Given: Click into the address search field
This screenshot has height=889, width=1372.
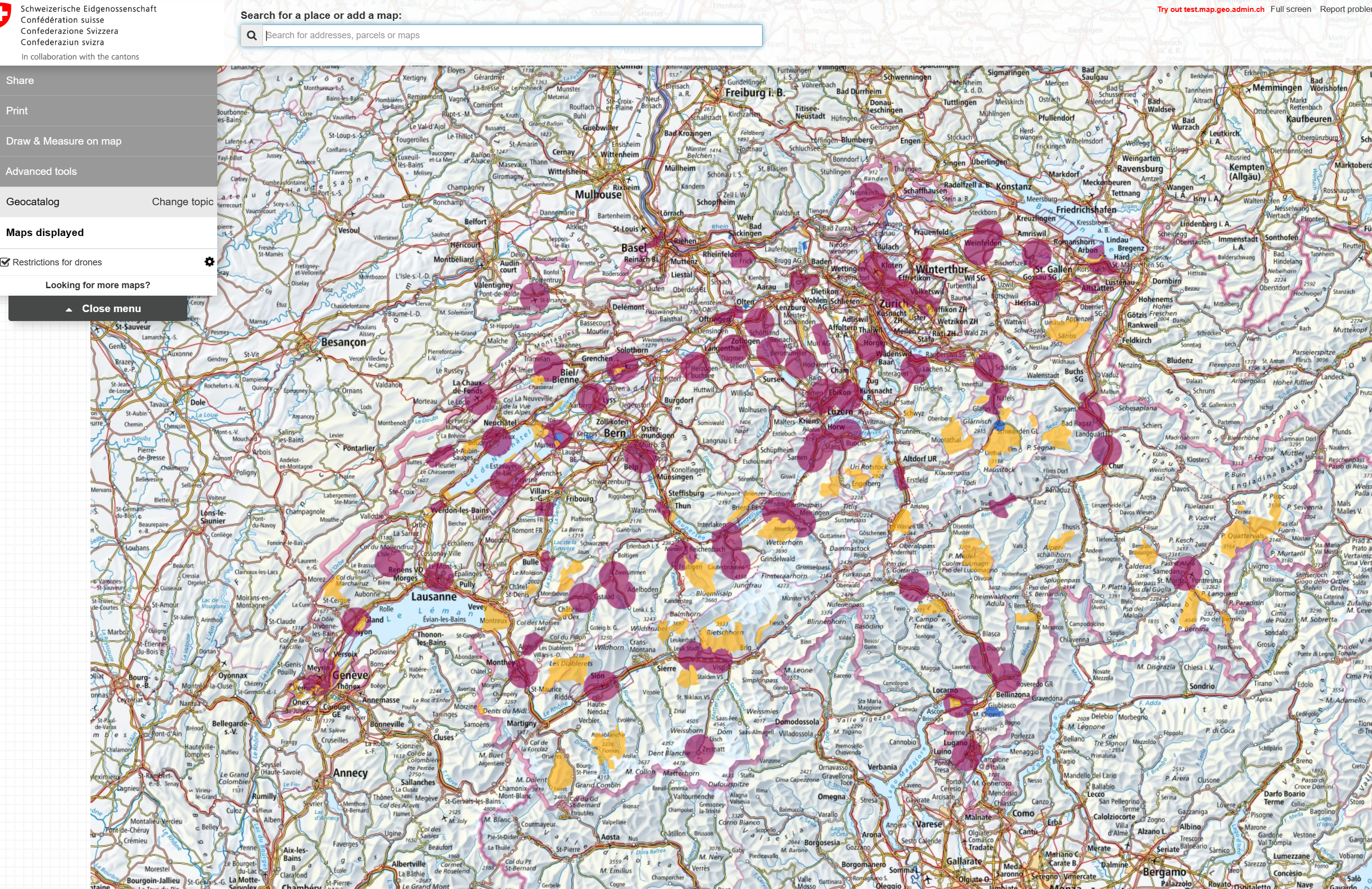Looking at the screenshot, I should (512, 35).
